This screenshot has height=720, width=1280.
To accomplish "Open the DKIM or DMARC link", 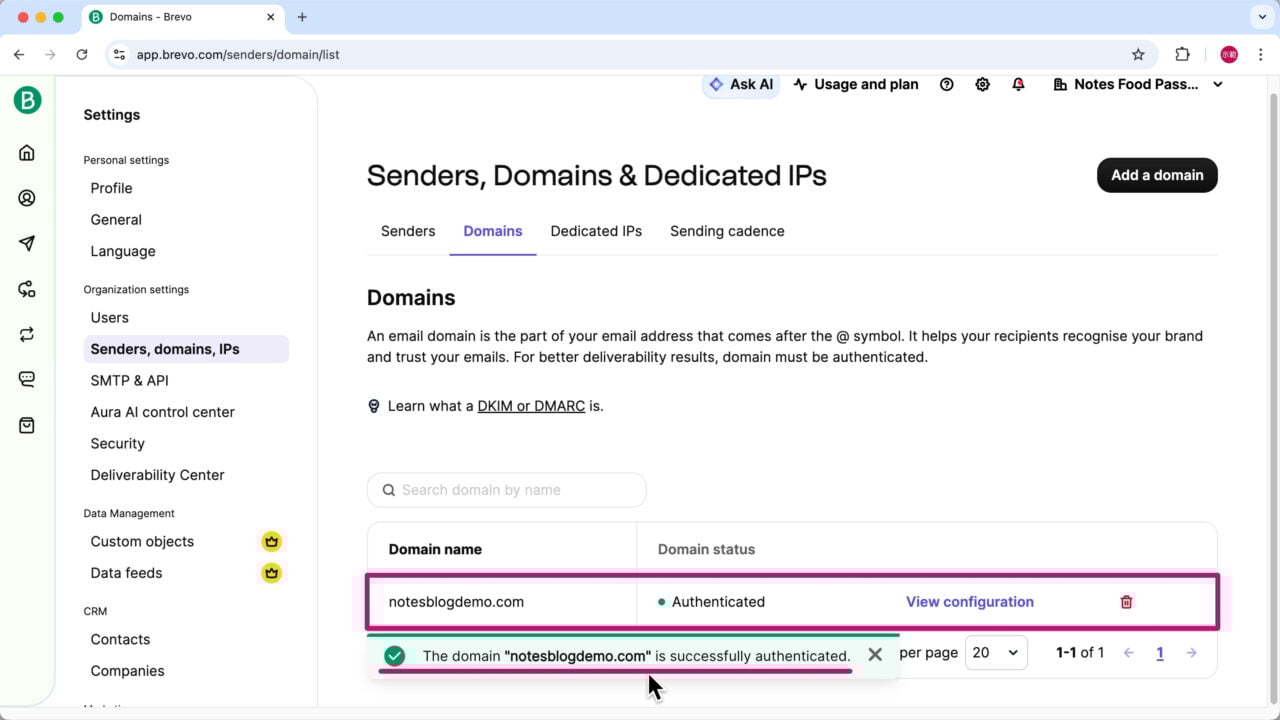I will tap(531, 406).
